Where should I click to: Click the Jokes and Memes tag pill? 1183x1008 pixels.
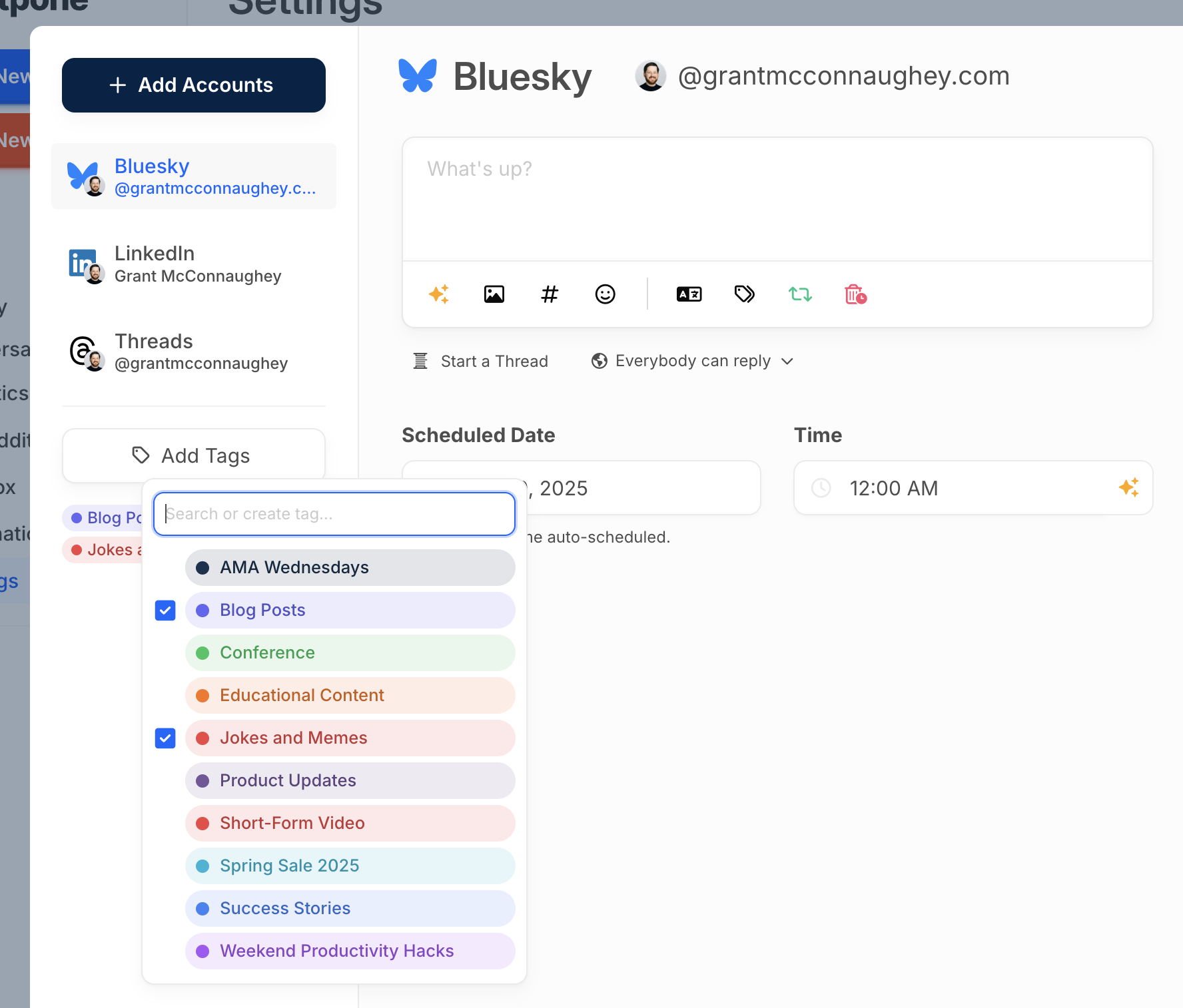click(x=350, y=738)
